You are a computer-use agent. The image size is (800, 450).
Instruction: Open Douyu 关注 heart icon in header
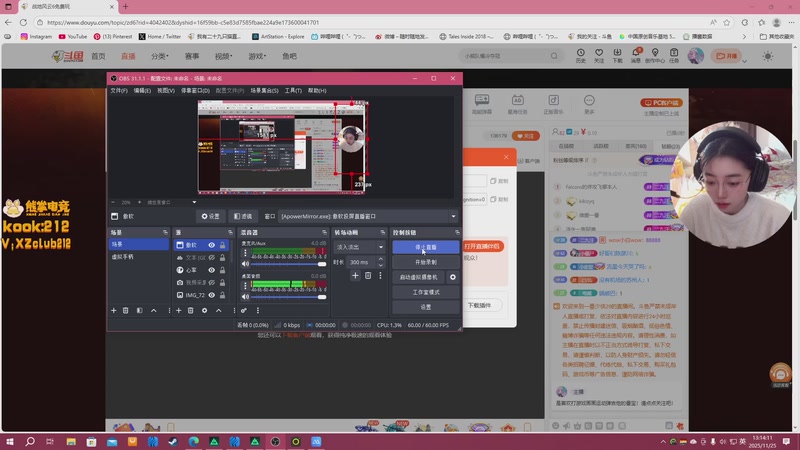[599, 55]
